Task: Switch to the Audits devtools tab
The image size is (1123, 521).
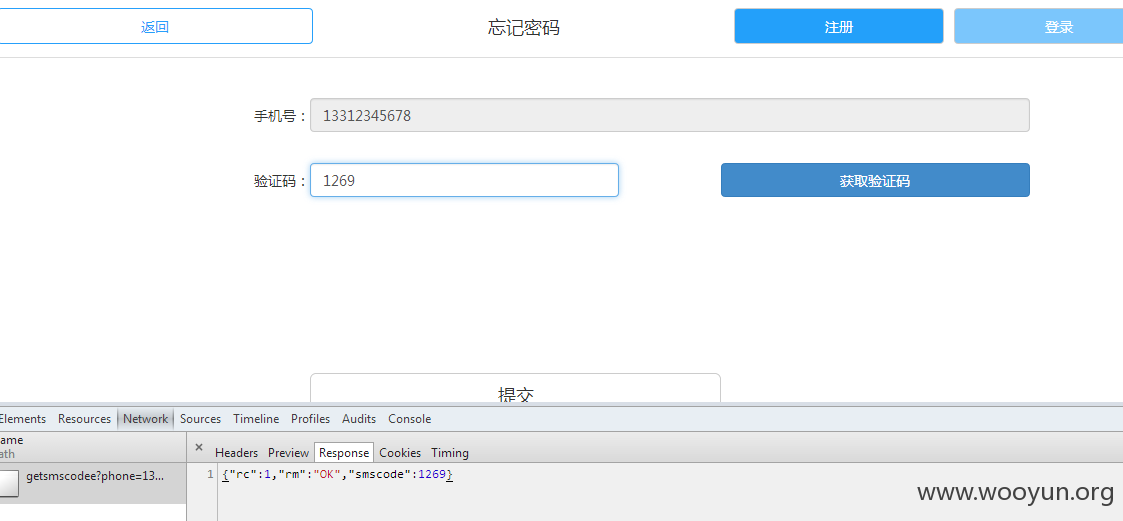Action: coord(359,419)
